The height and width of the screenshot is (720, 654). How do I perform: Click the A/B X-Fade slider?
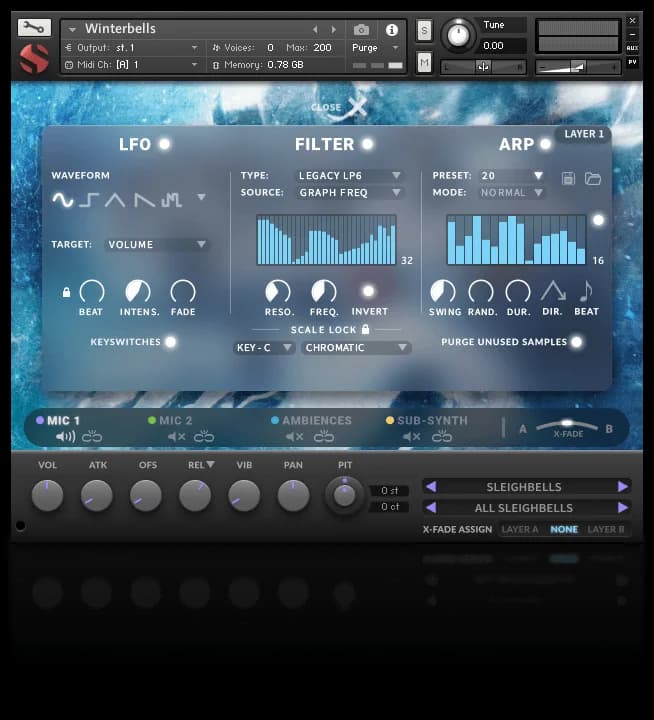567,426
